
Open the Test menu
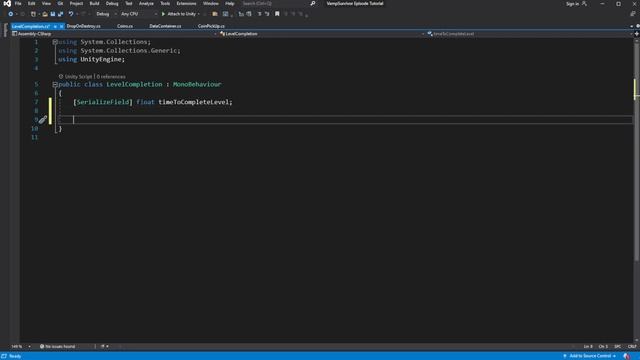point(129,4)
